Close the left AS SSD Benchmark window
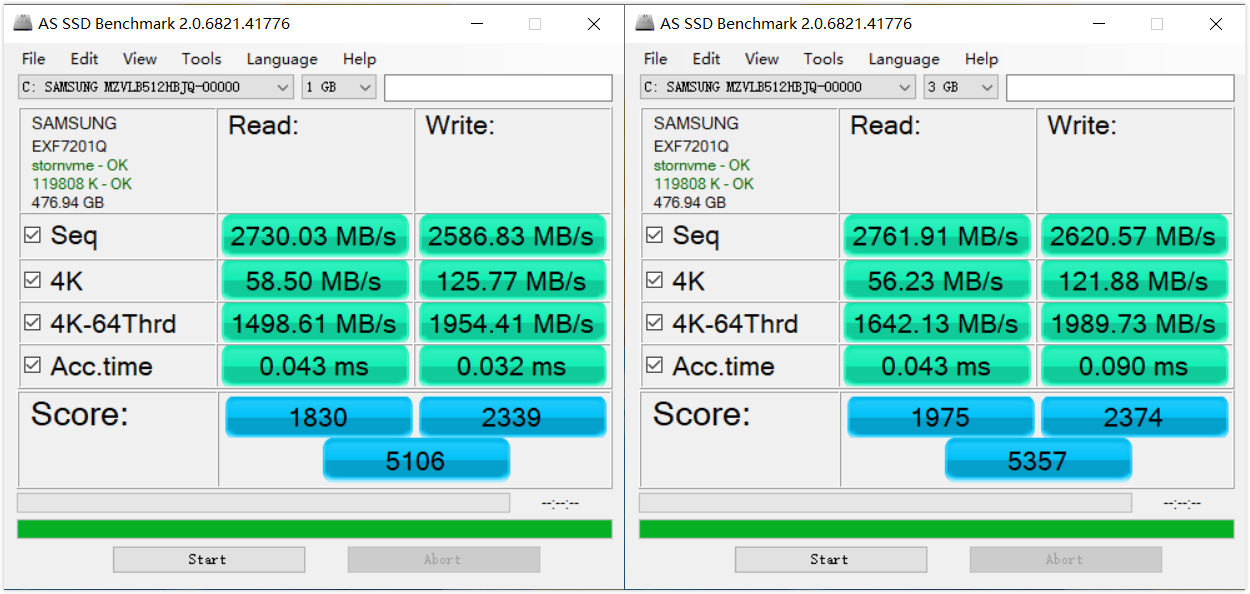Image resolution: width=1250 pixels, height=594 pixels. 594,24
